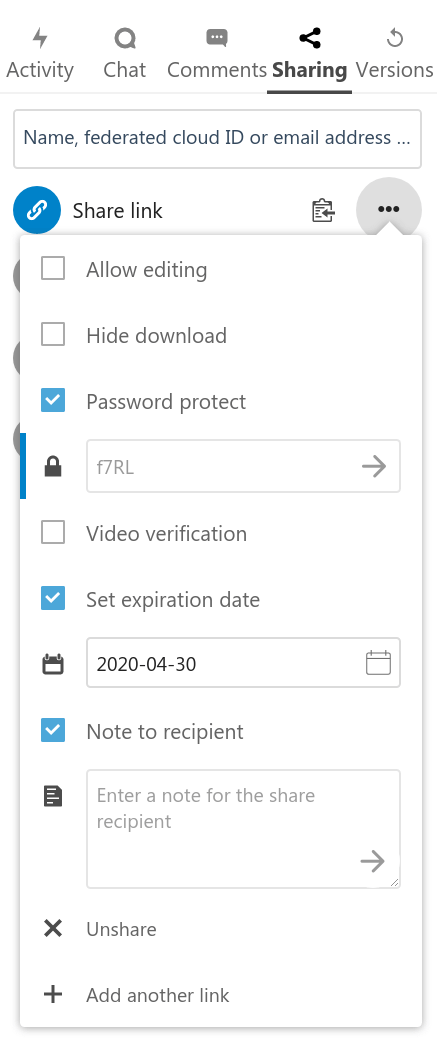The width and height of the screenshot is (437, 1040).
Task: Submit recipient note with arrow icon
Action: 373,862
